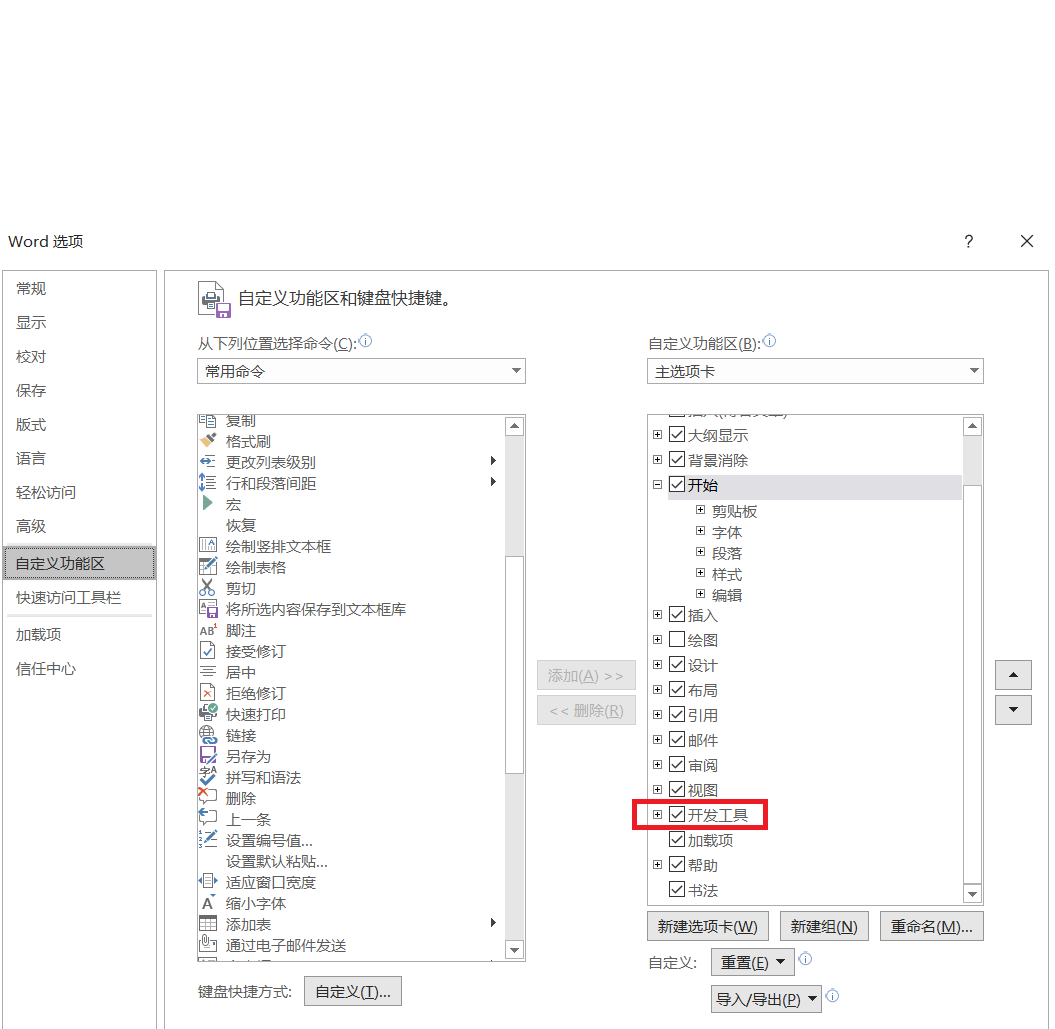Click the 快速打印 quick print icon
Image resolution: width=1055 pixels, height=1029 pixels.
click(x=208, y=713)
